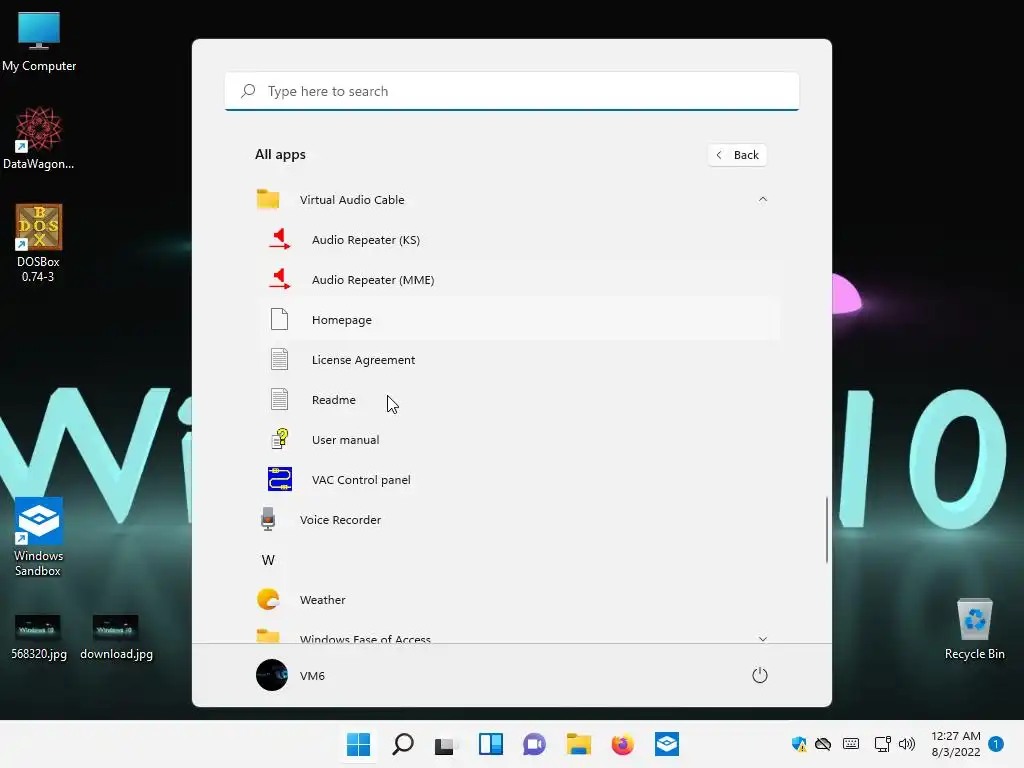The width and height of the screenshot is (1024, 768).
Task: Click the Windows Start button on taskbar
Action: point(359,744)
